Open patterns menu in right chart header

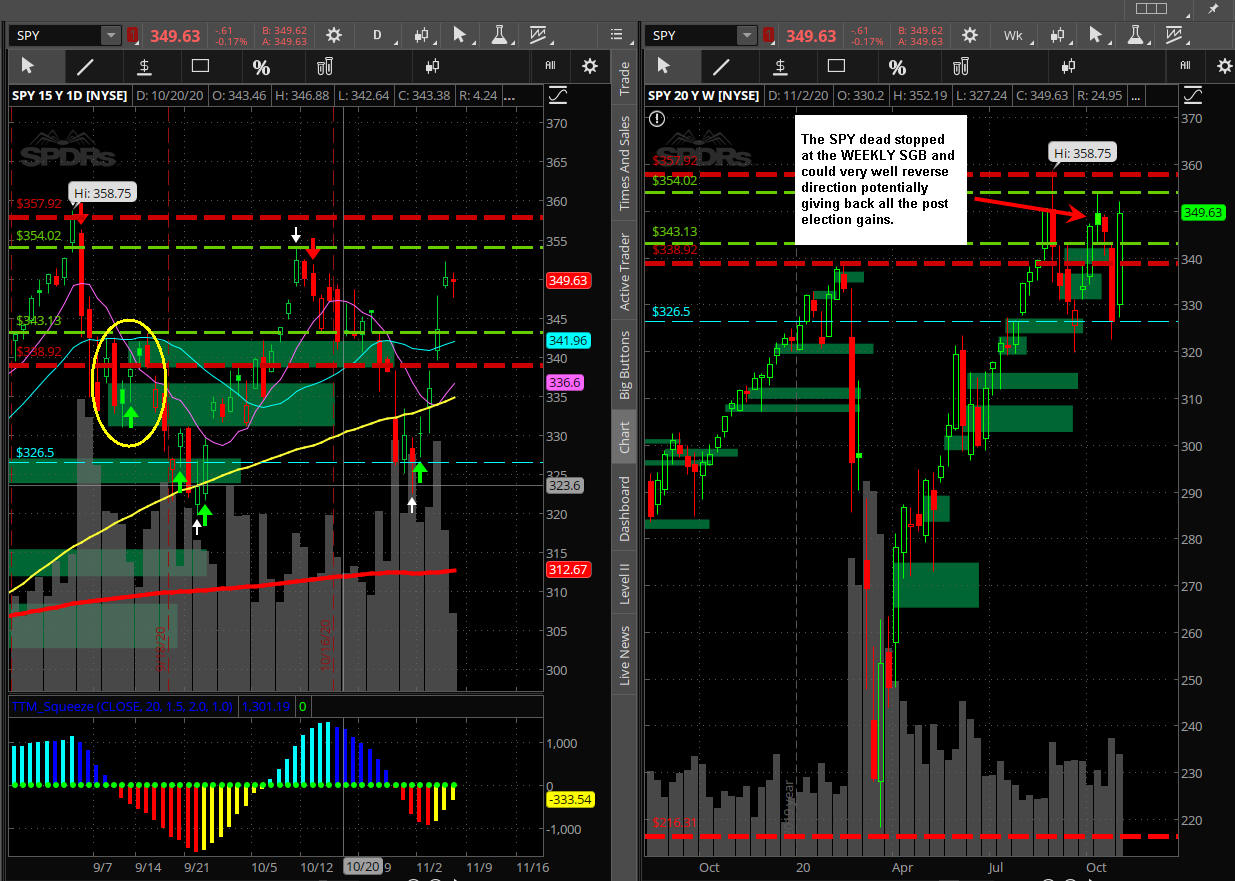pyautogui.click(x=1174, y=35)
